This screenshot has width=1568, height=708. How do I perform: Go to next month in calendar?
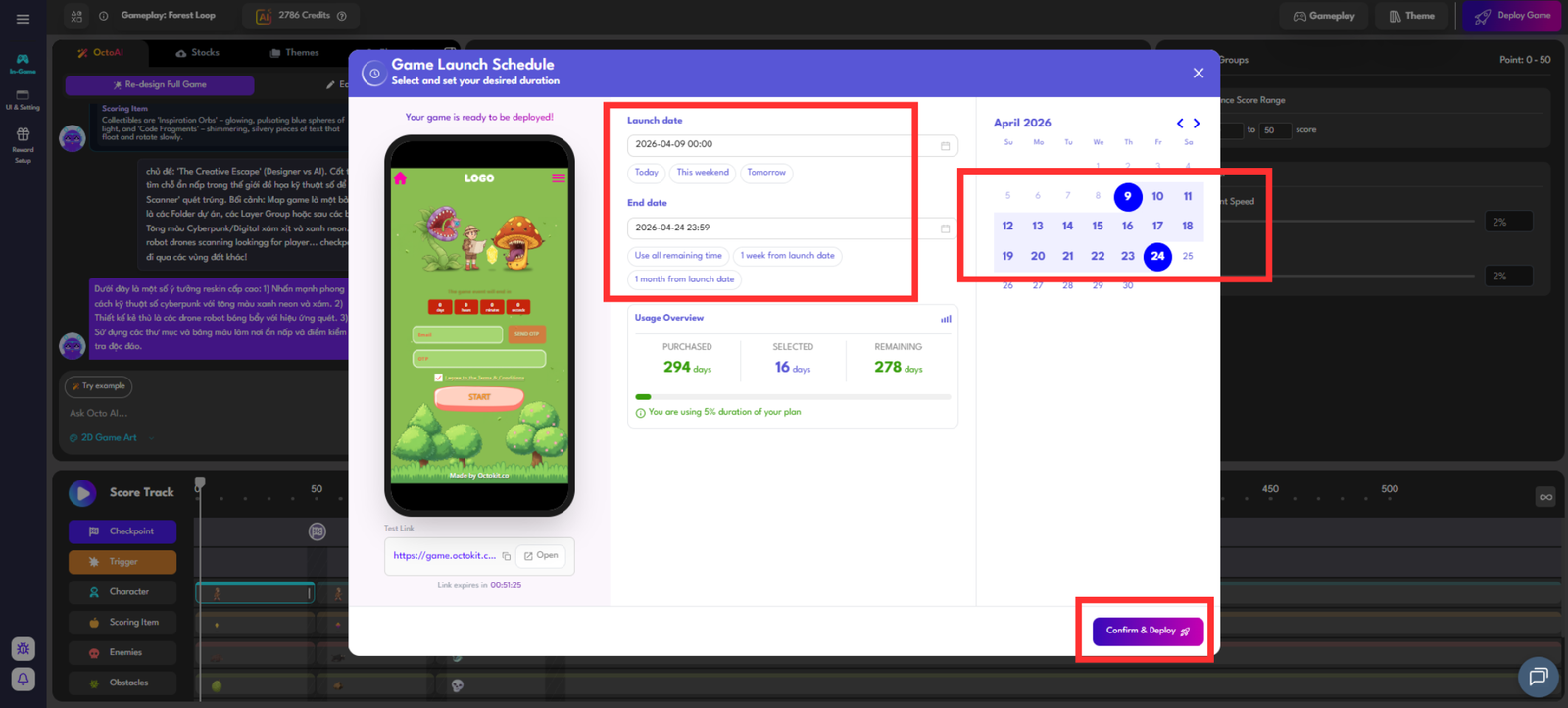pos(1197,124)
